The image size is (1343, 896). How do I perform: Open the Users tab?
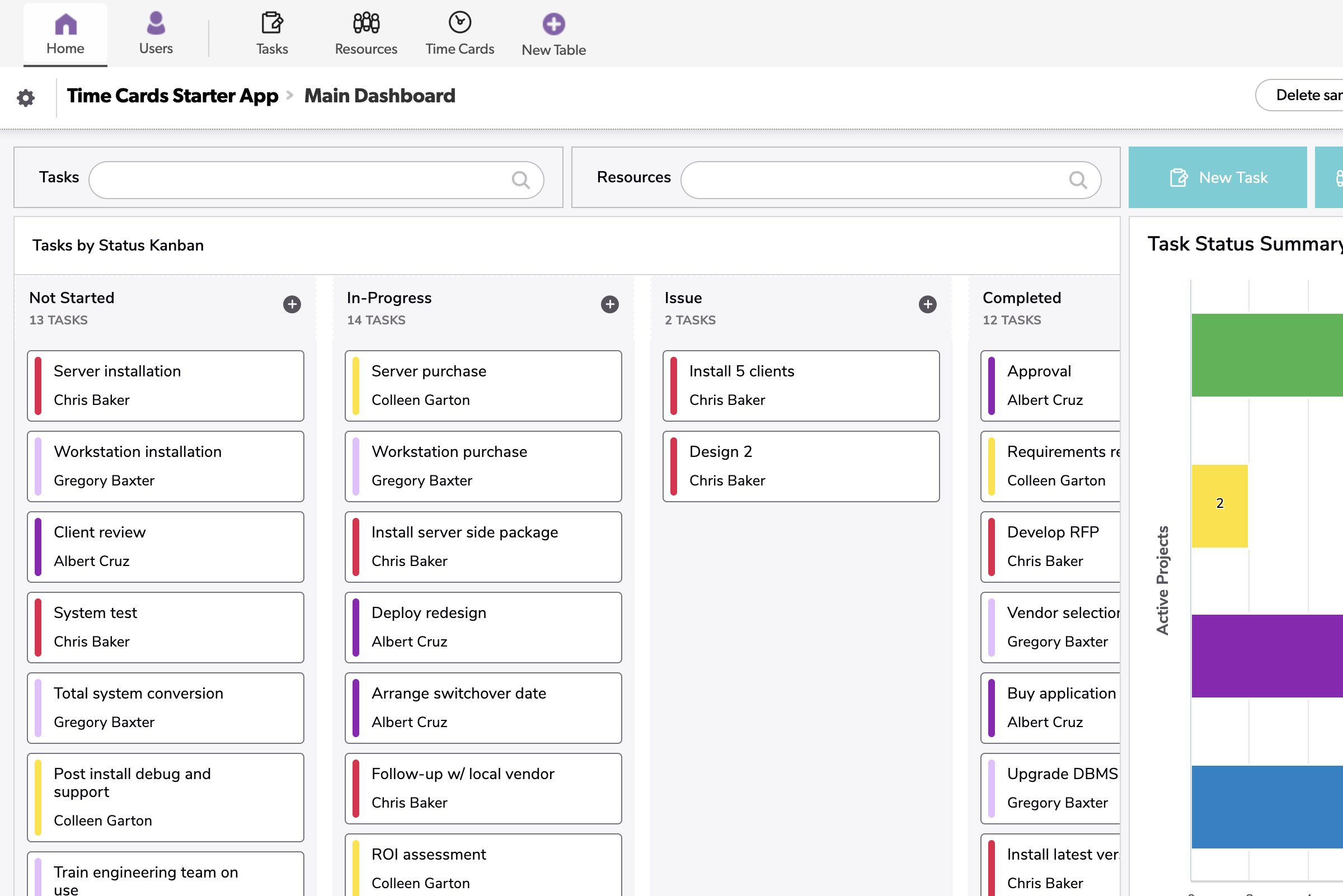[156, 34]
